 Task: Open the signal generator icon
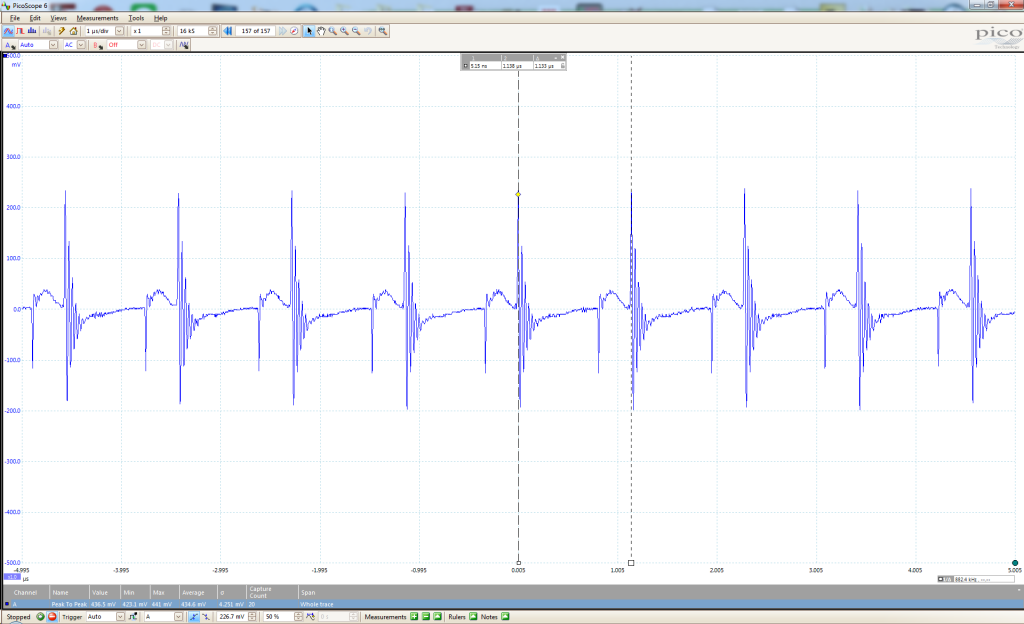(184, 45)
